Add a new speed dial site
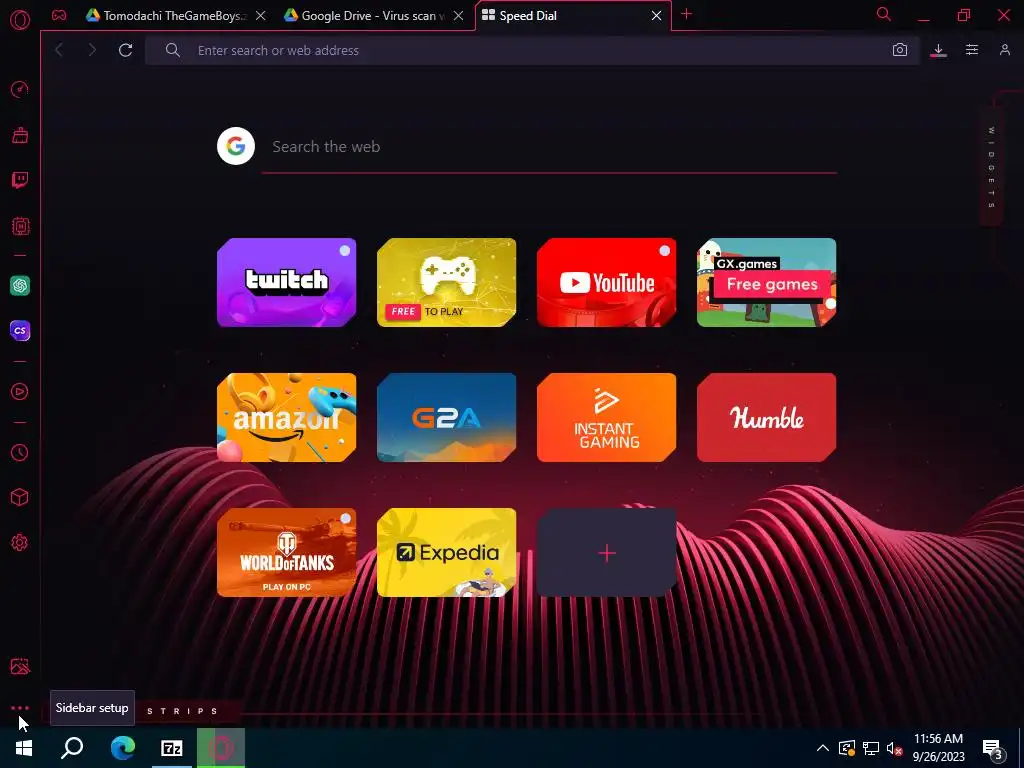 [607, 552]
